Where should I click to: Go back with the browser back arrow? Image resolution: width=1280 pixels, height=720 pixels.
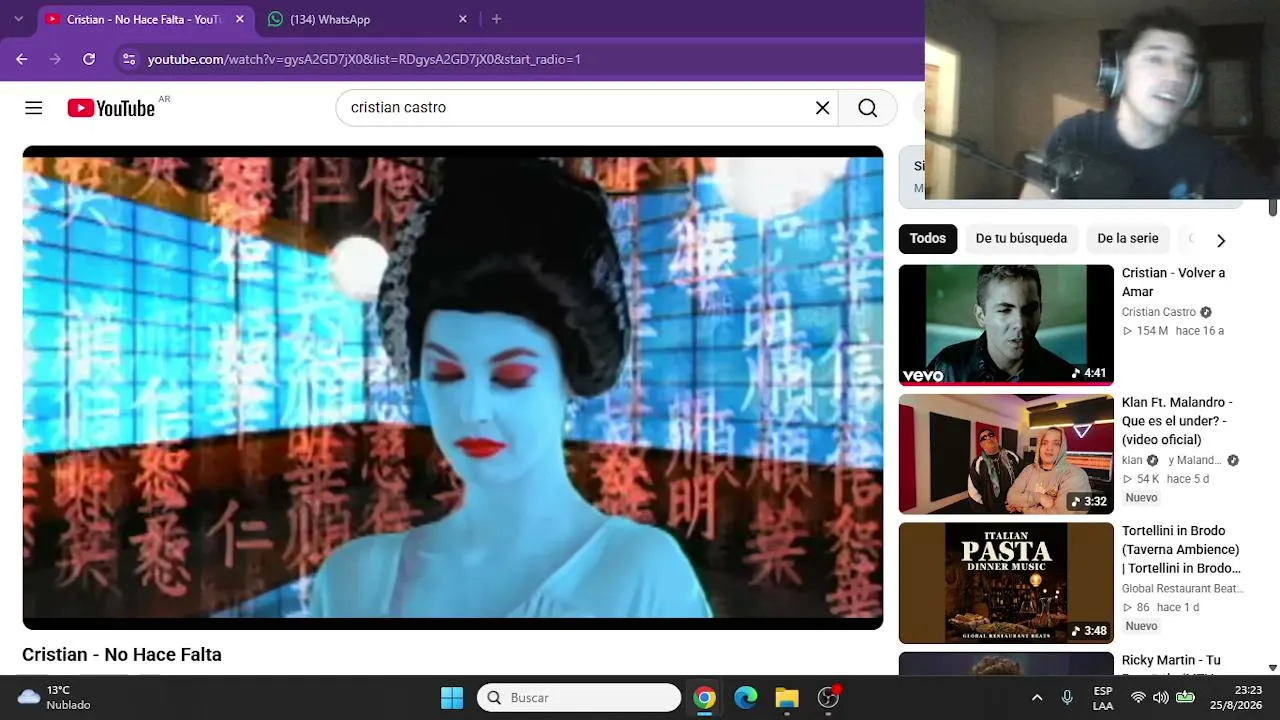pyautogui.click(x=22, y=59)
